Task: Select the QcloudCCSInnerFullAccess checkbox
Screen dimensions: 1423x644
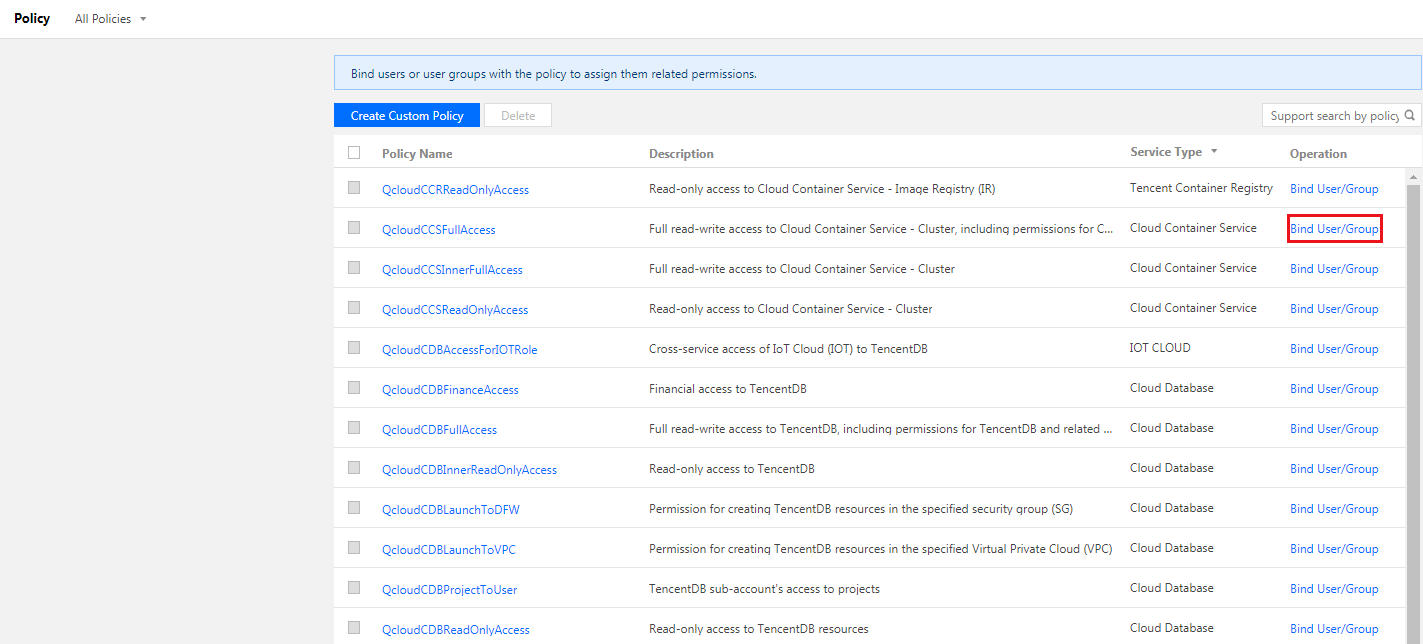Action: click(354, 267)
